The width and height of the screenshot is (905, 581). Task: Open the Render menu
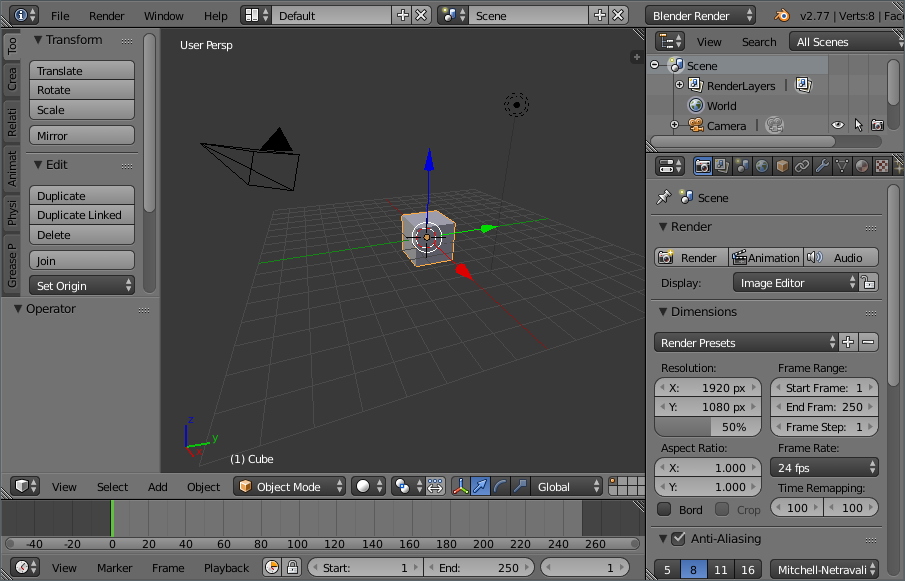[106, 16]
